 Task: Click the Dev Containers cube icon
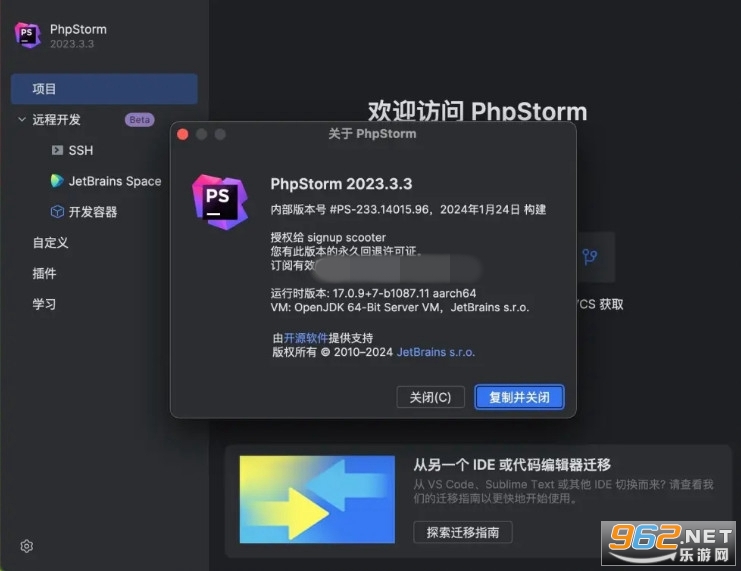[x=57, y=211]
